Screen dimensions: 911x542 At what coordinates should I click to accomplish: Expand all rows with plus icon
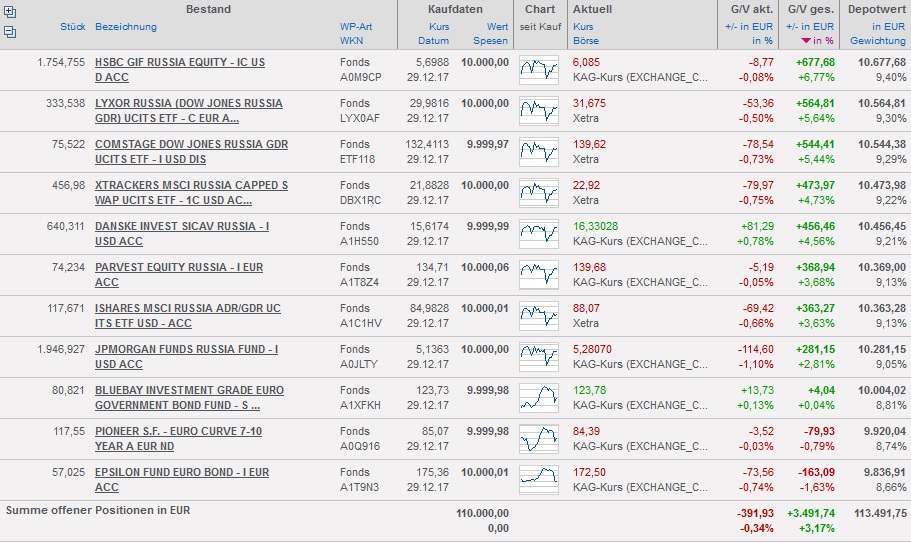coord(10,11)
